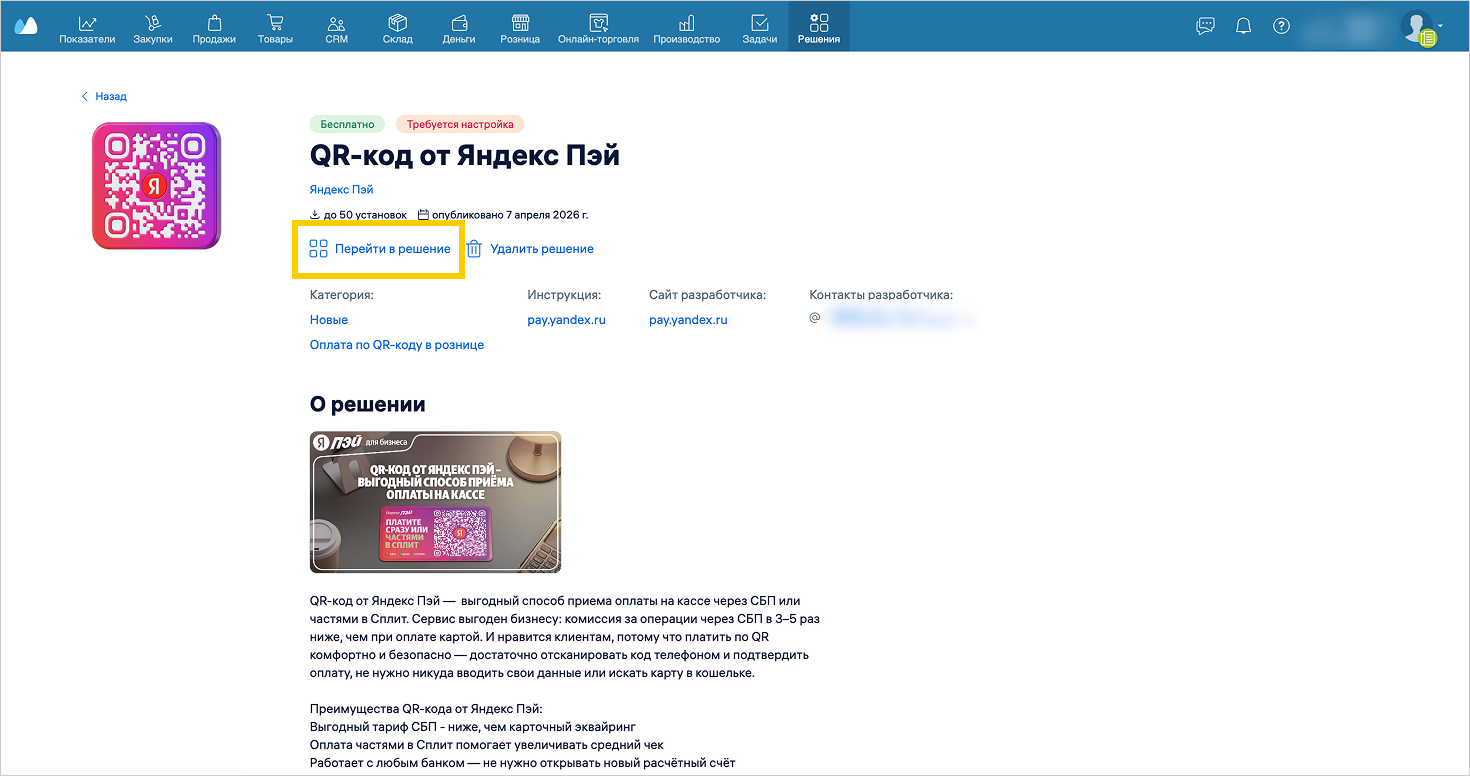Click the blurred developer contact email
The height and width of the screenshot is (776, 1470).
click(x=901, y=319)
